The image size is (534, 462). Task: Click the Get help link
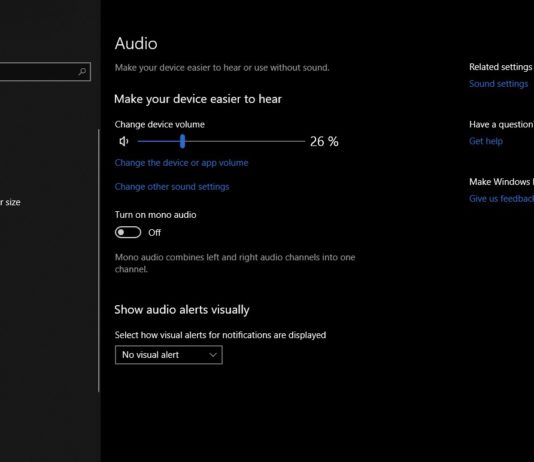click(486, 141)
